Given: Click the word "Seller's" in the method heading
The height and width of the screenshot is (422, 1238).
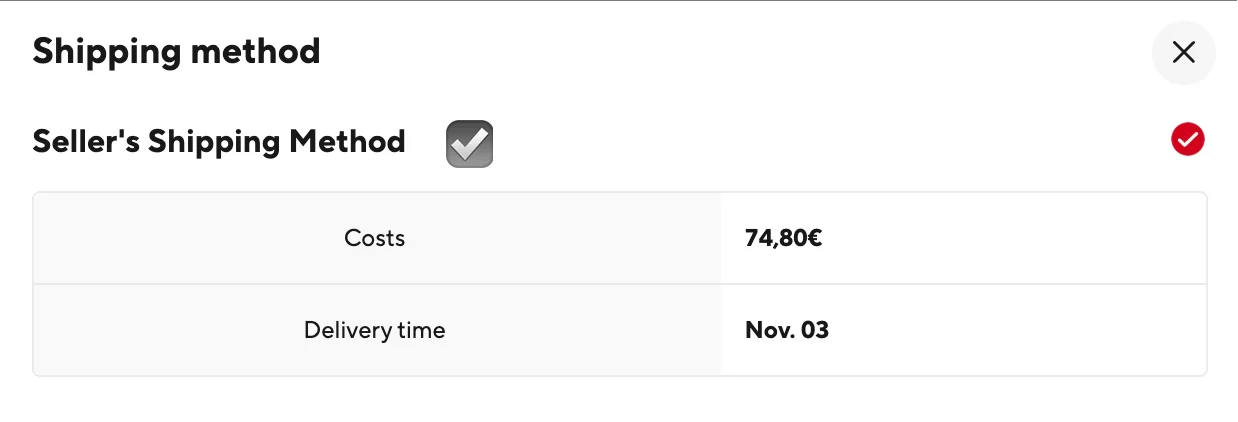Looking at the screenshot, I should (x=86, y=141).
